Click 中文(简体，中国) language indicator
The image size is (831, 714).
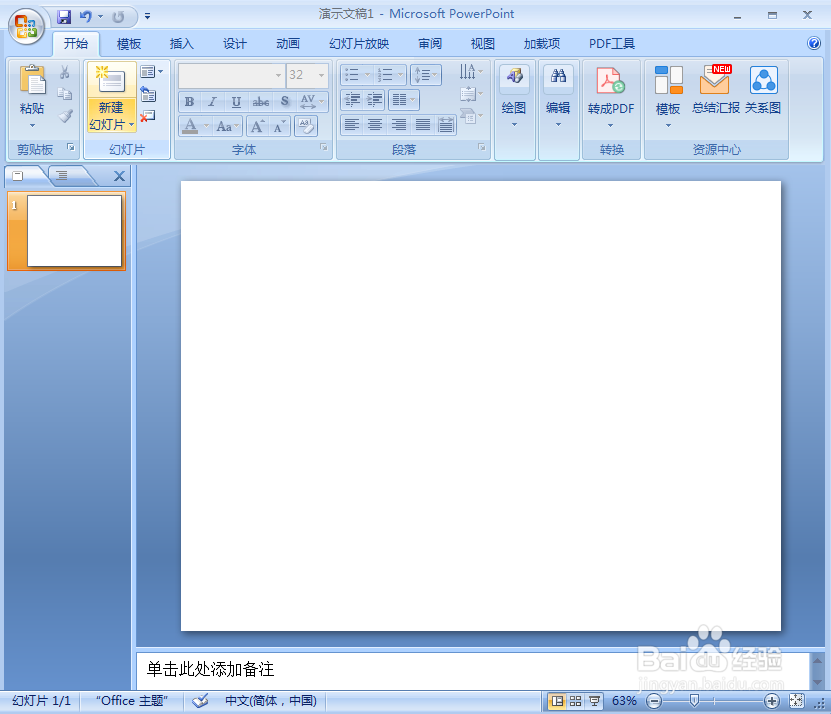click(x=271, y=701)
